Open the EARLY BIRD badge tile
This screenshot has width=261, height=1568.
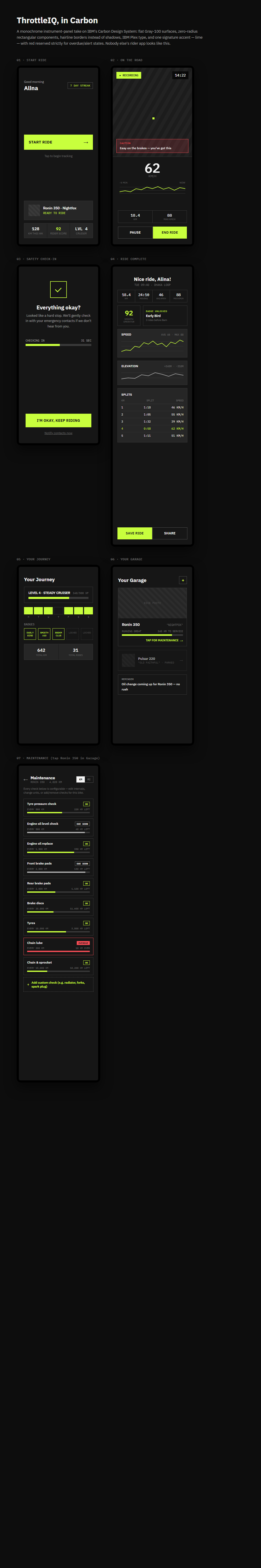tap(30, 634)
